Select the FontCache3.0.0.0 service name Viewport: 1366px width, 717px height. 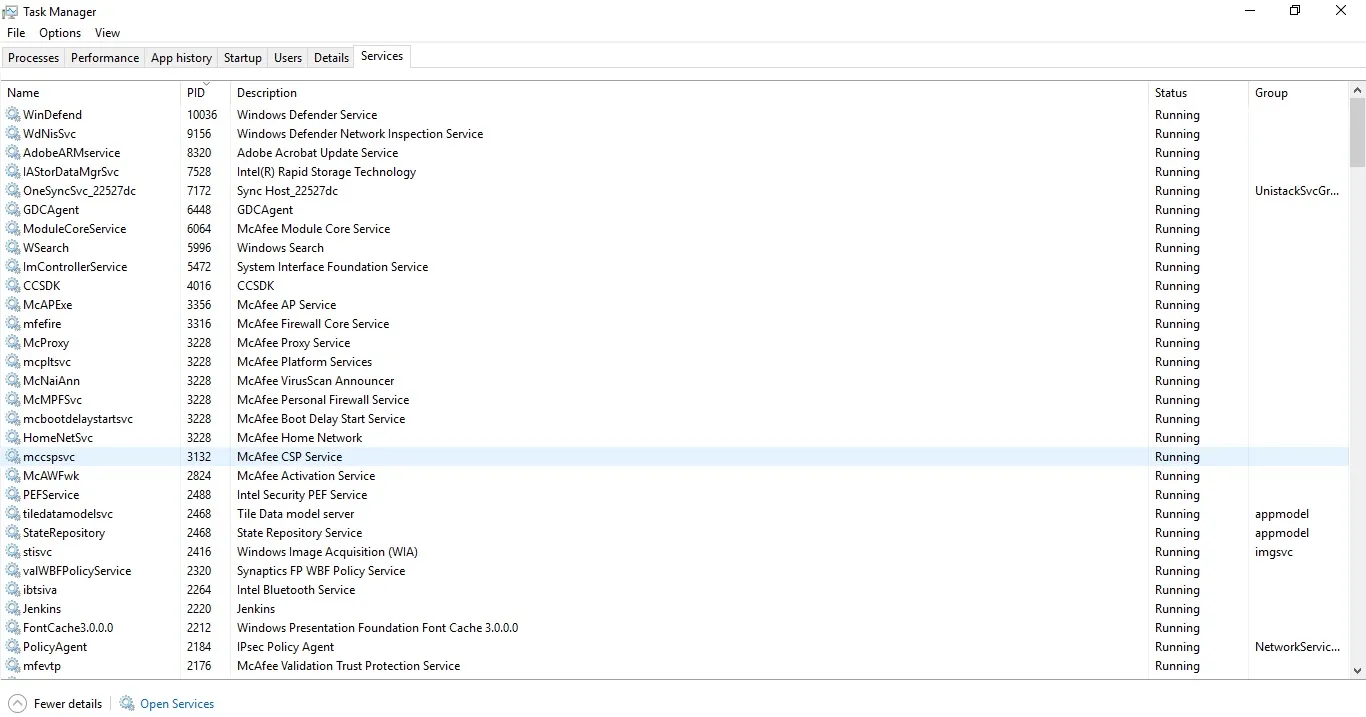(68, 628)
